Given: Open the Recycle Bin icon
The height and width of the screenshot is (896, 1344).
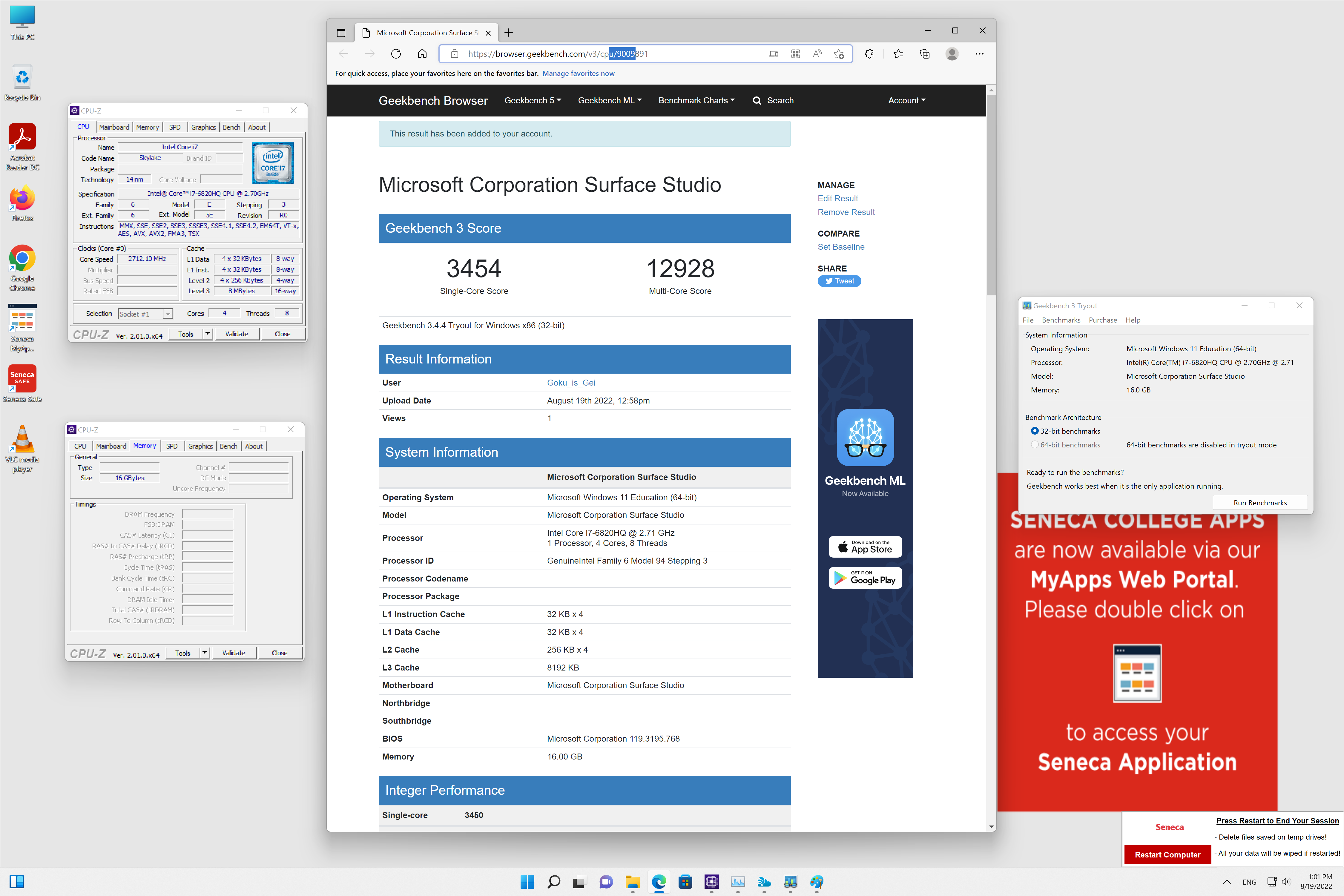Looking at the screenshot, I should pyautogui.click(x=22, y=83).
